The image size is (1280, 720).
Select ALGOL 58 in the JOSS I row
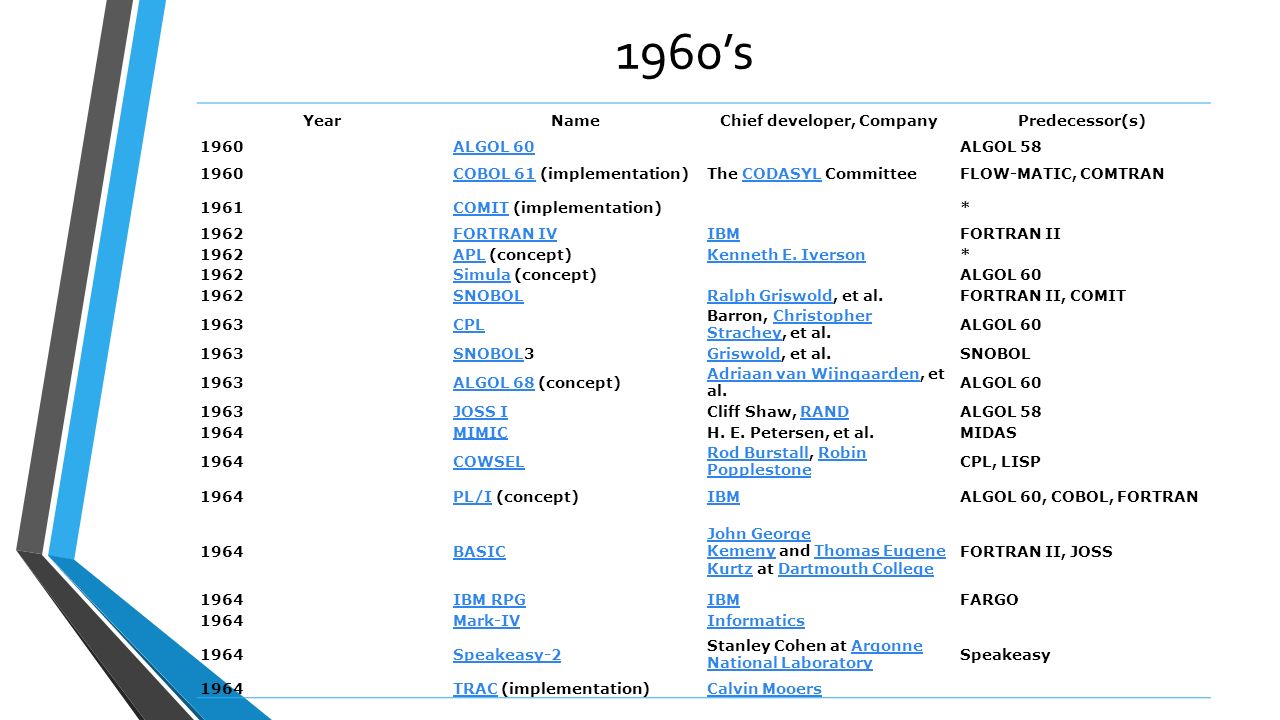[1001, 412]
